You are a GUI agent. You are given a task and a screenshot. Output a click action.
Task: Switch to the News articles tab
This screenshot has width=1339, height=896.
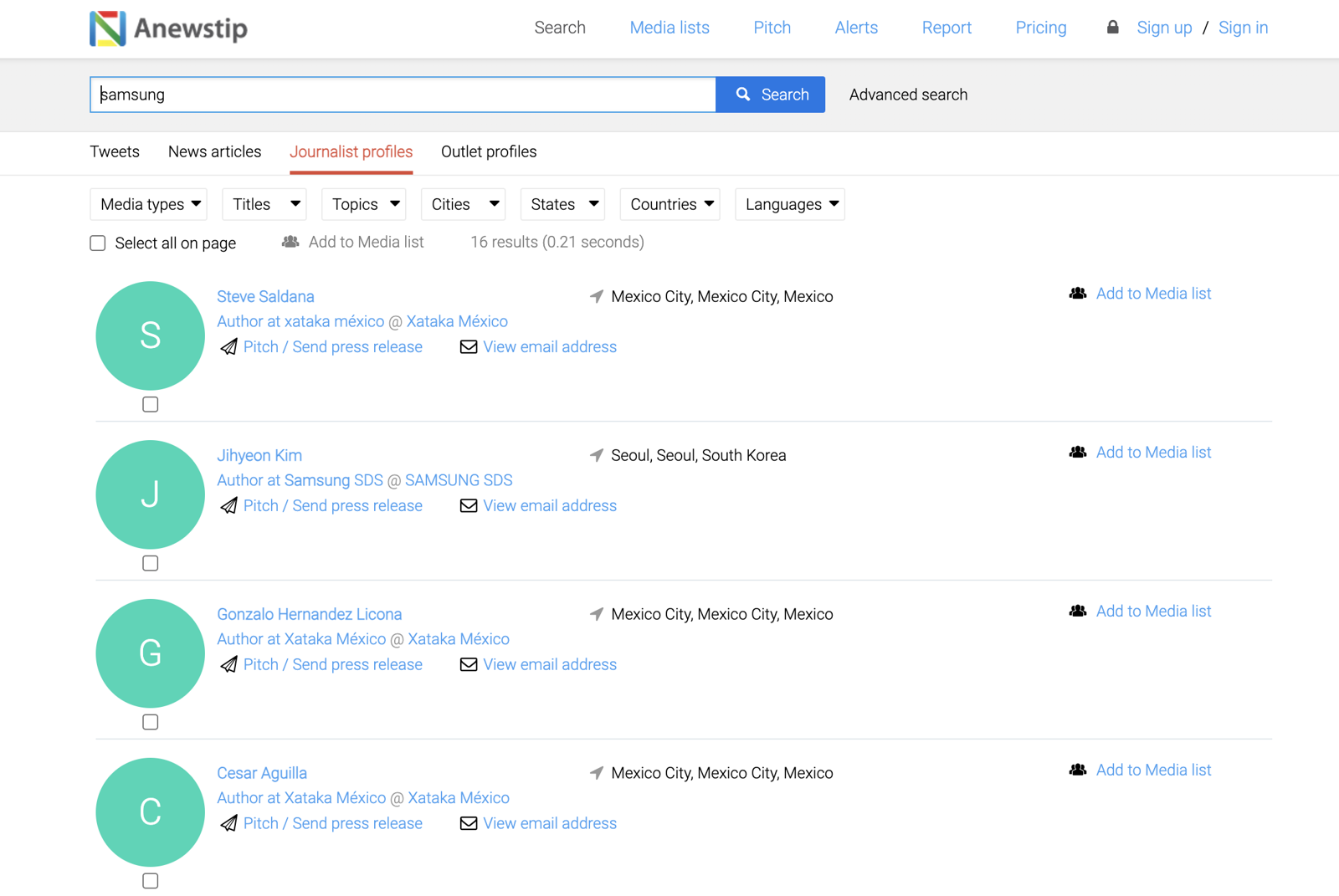(x=214, y=151)
